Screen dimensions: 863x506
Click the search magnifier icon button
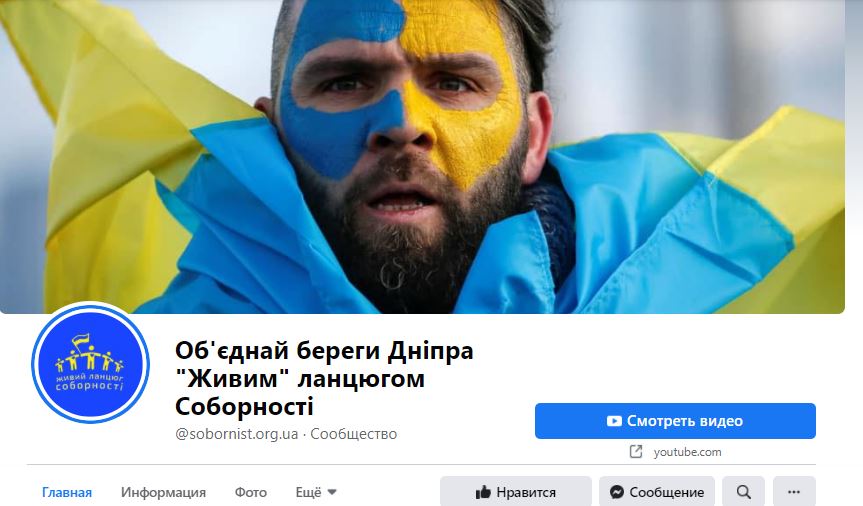tap(743, 492)
